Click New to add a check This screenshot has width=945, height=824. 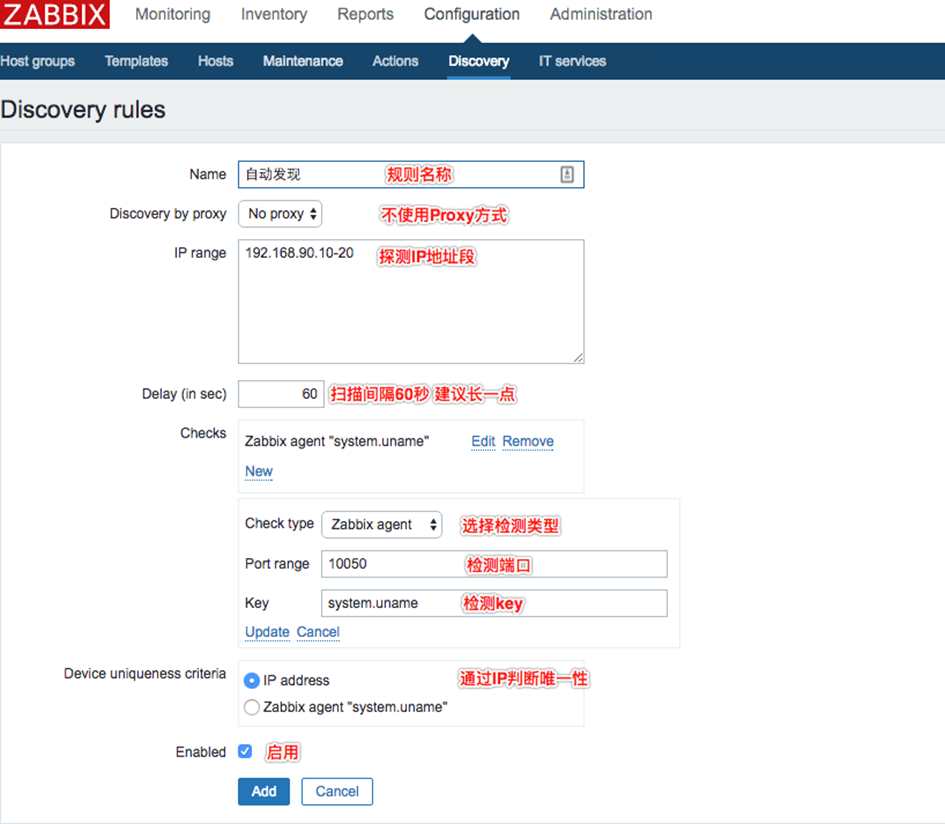259,471
